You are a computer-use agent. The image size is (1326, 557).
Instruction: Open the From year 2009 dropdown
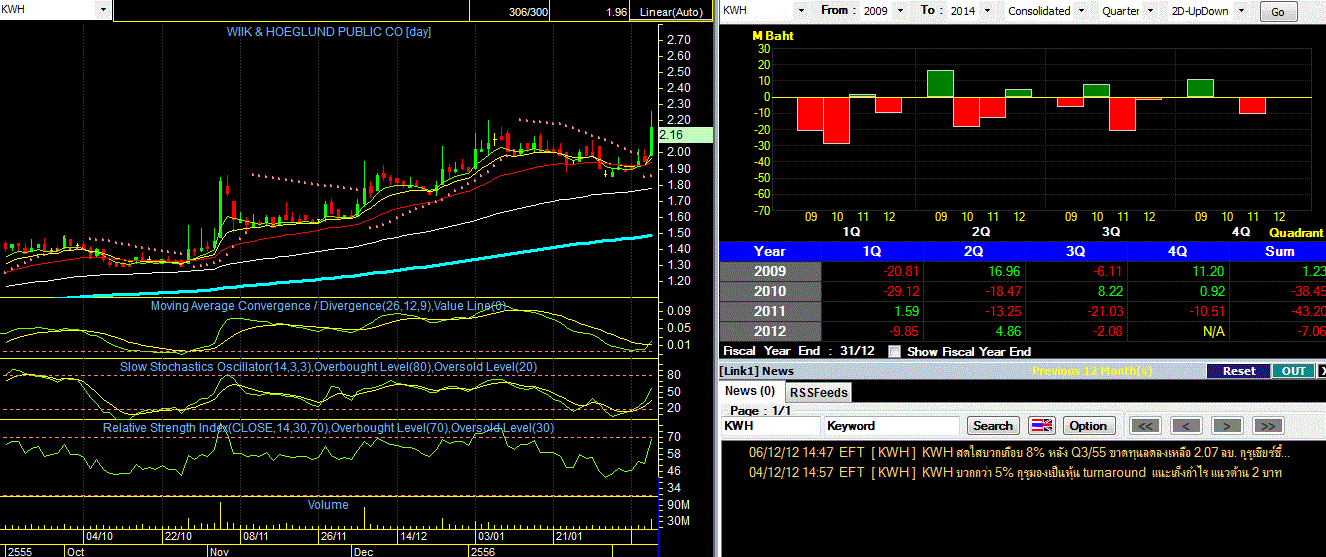pos(901,10)
